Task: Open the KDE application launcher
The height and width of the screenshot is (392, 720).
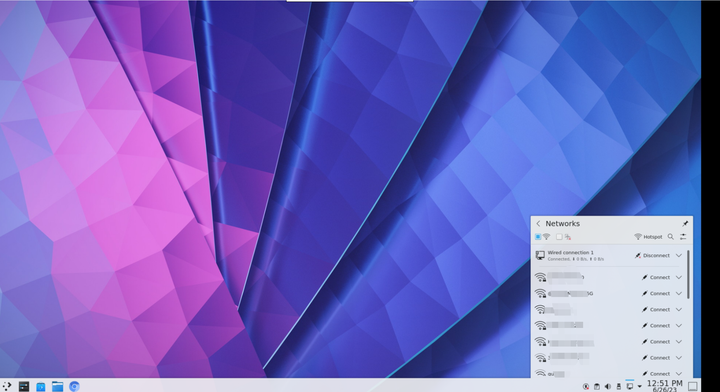Action: [6, 386]
